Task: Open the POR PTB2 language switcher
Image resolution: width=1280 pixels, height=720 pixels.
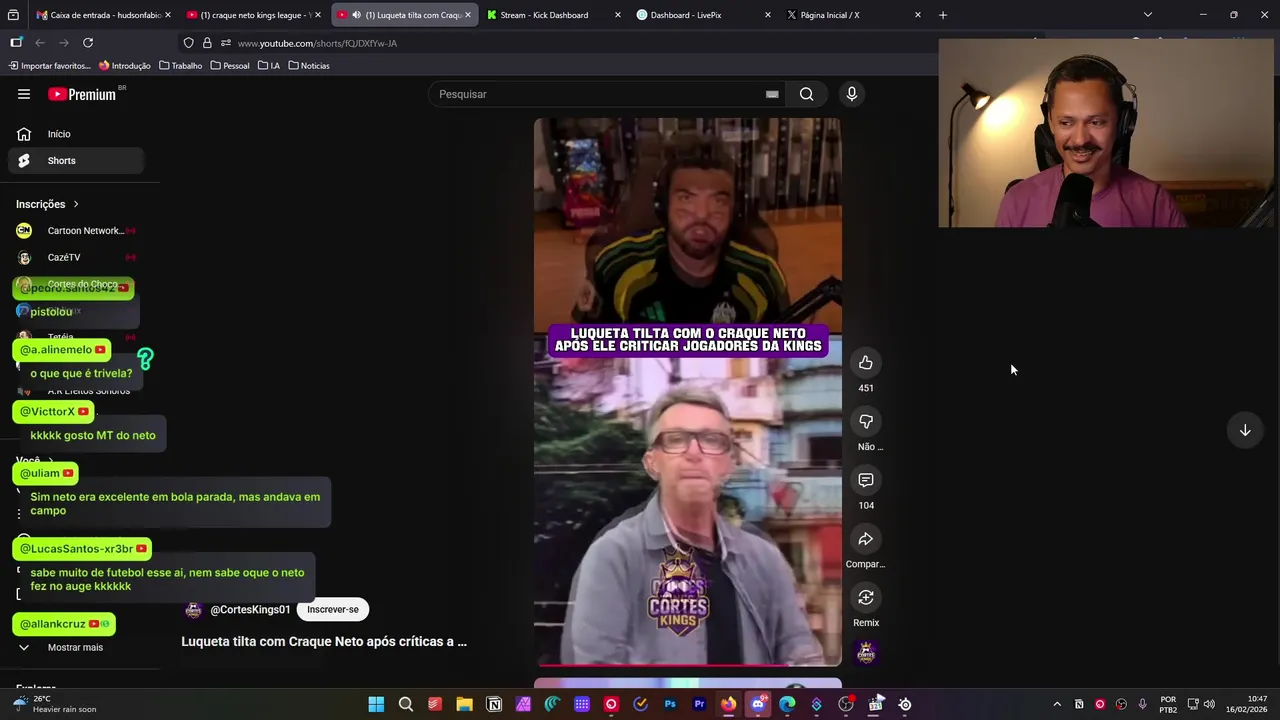Action: 1168,704
